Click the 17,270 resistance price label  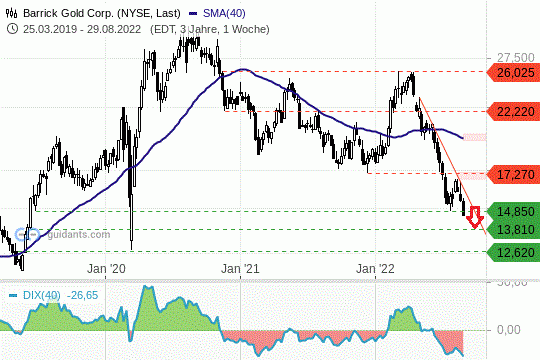tap(513, 175)
